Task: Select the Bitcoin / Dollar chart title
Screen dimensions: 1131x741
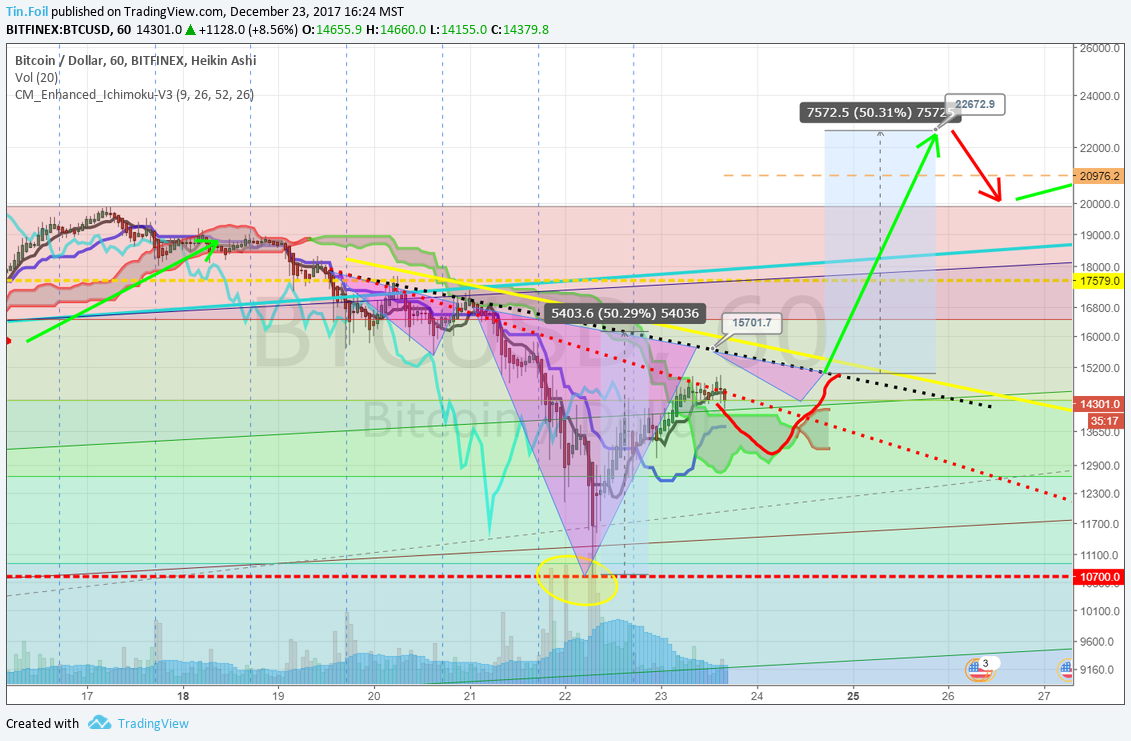Action: [x=136, y=61]
